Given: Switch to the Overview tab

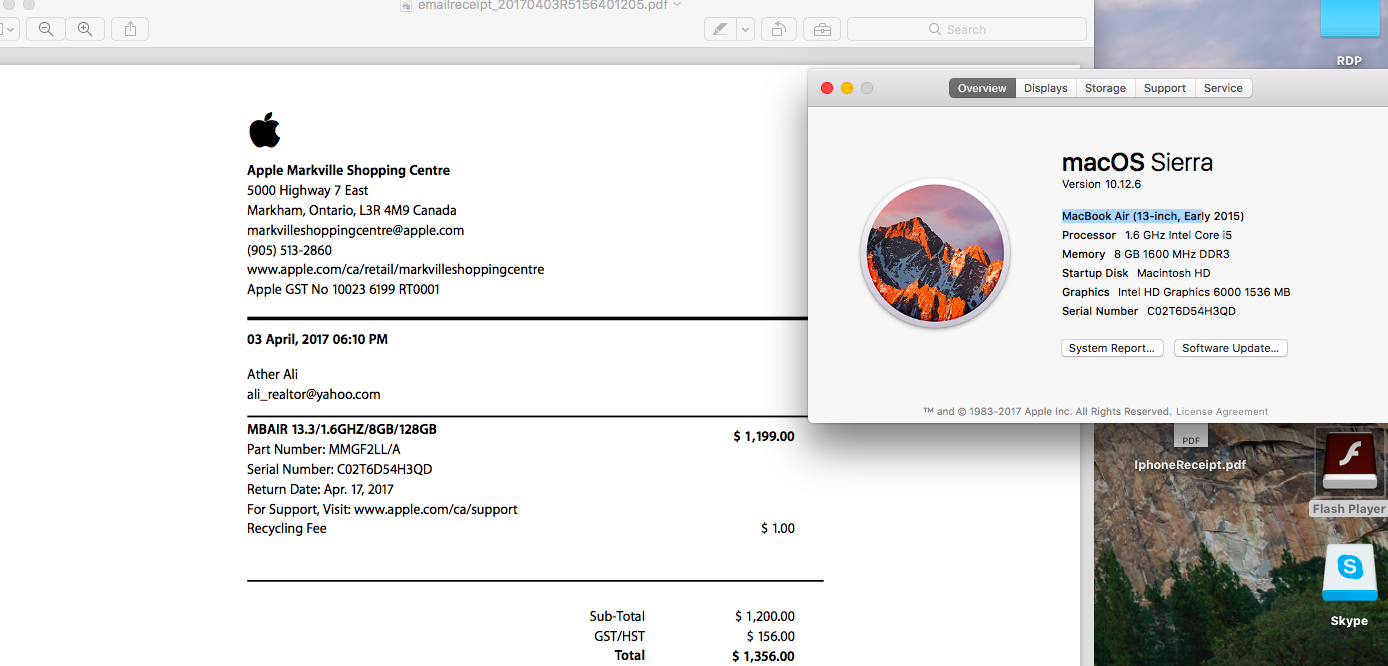Looking at the screenshot, I should (x=982, y=88).
